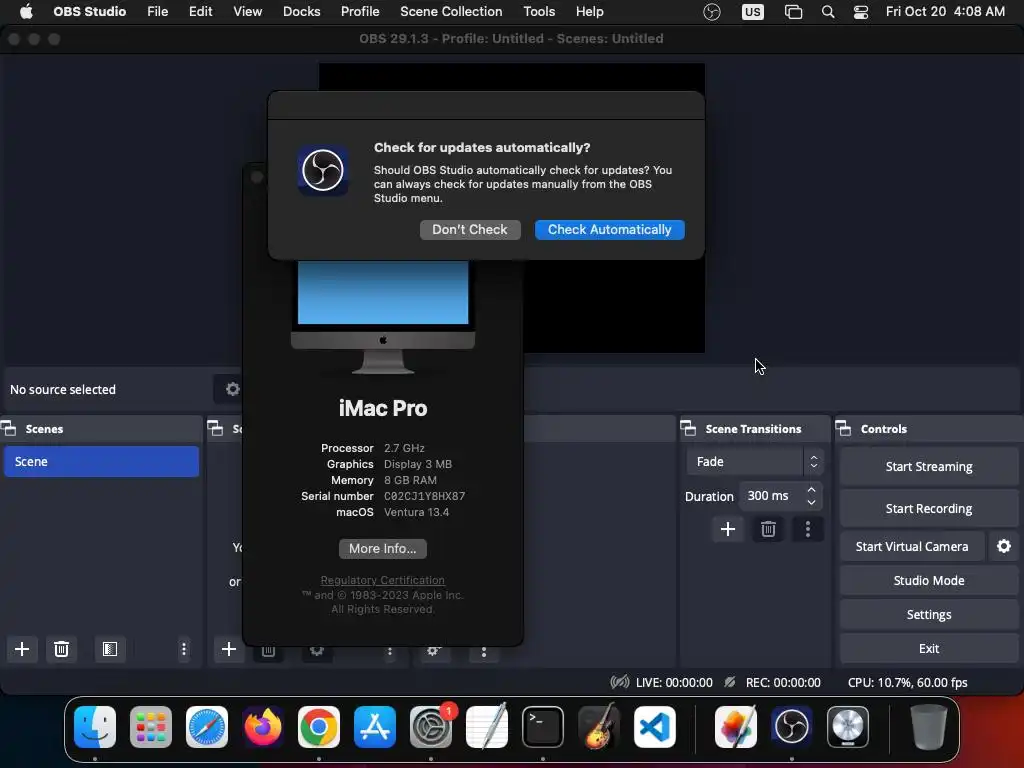Screen dimensions: 1024x768
Task: Open System Settings from the Dock
Action: [431, 726]
